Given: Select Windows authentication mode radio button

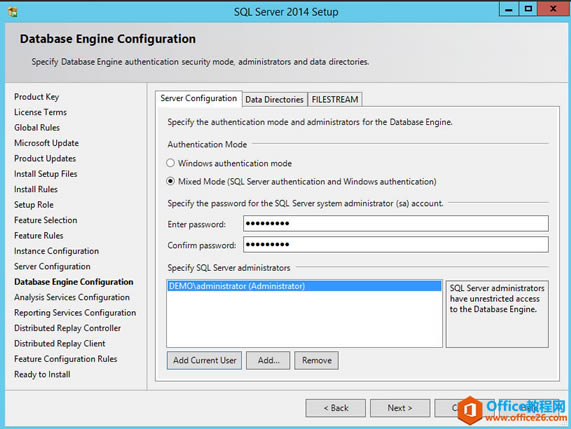Looking at the screenshot, I should coord(170,163).
